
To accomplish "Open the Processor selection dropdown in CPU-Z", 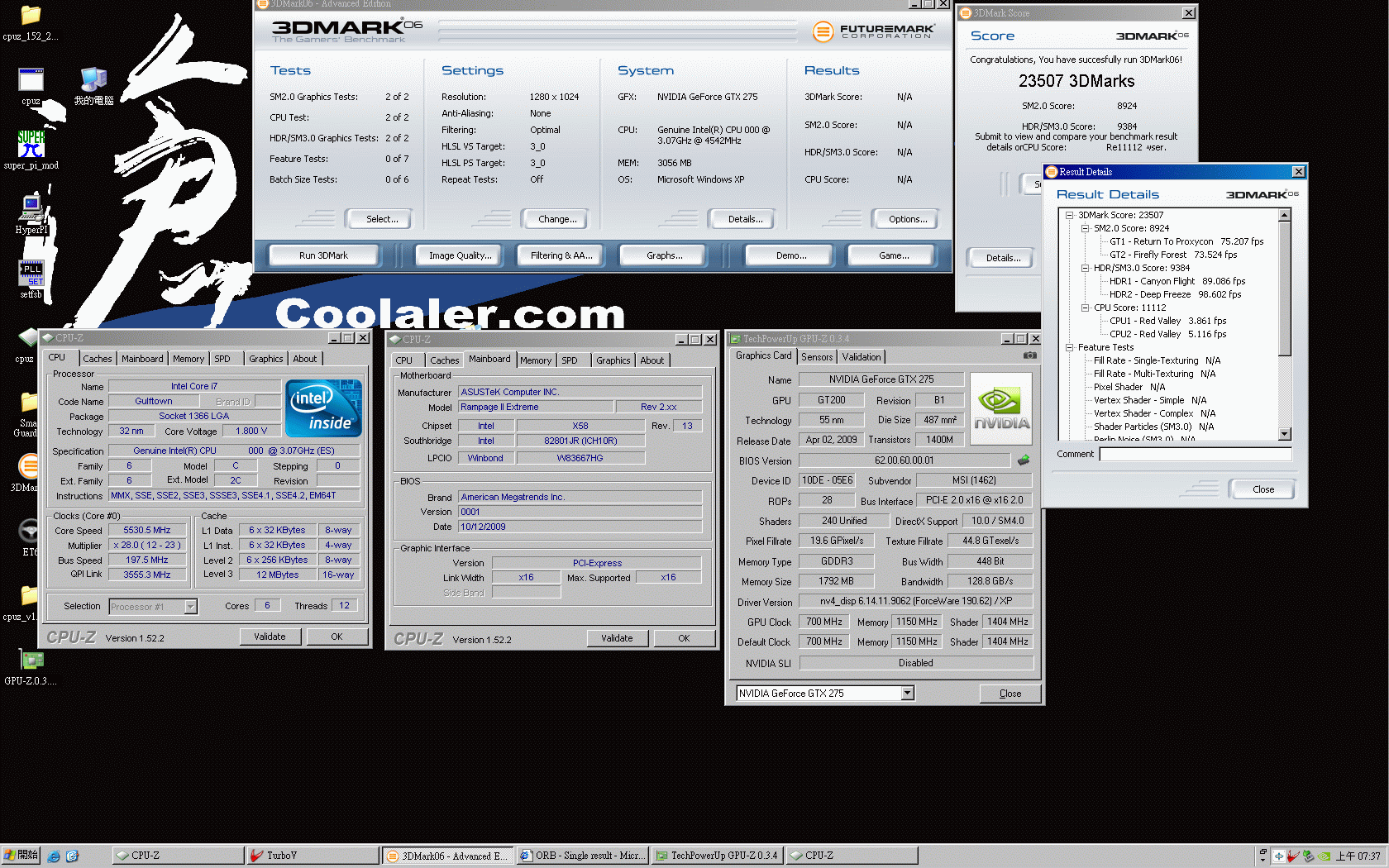I will click(191, 607).
